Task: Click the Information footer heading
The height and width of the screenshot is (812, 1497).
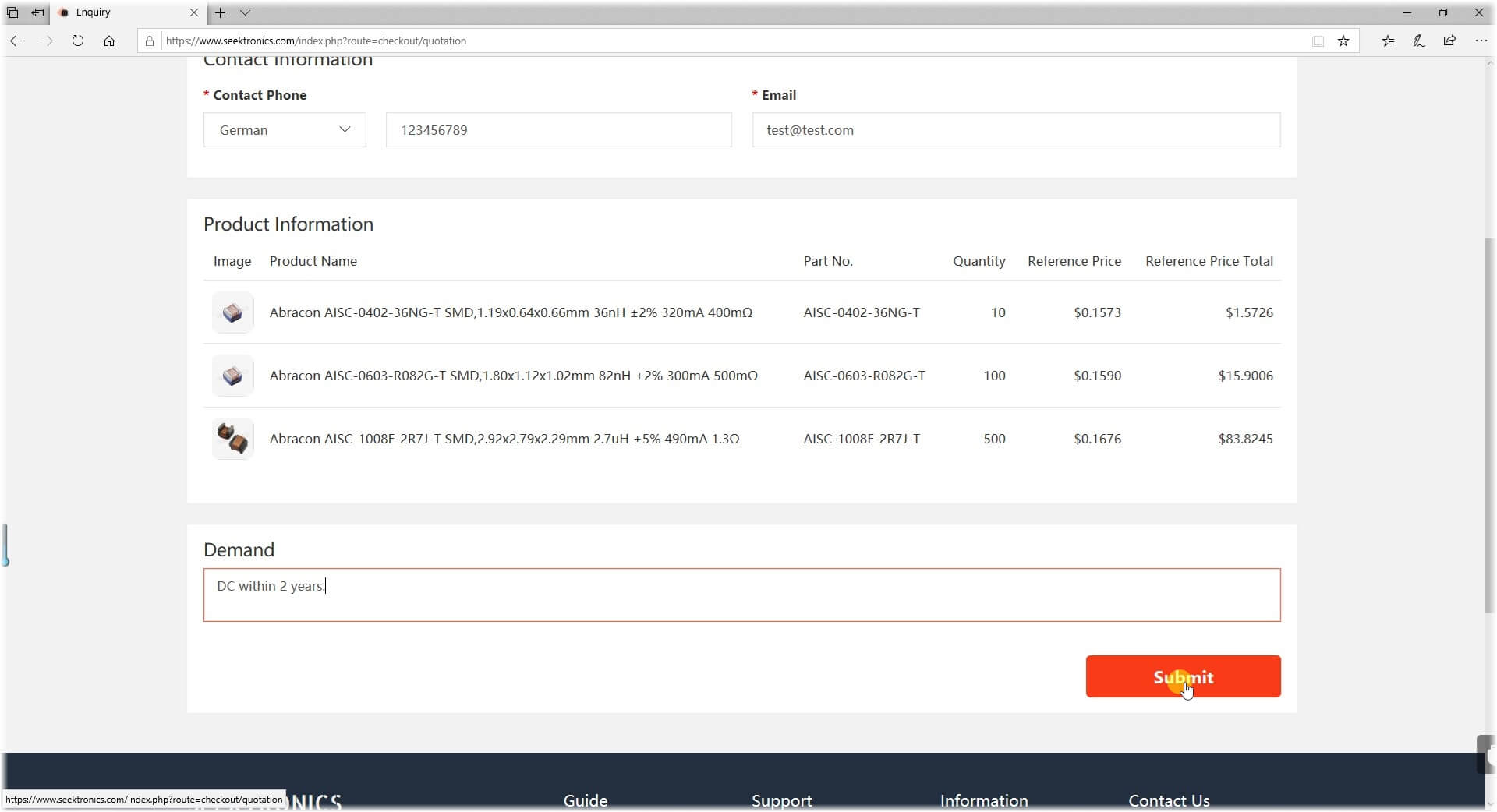Action: click(x=983, y=800)
